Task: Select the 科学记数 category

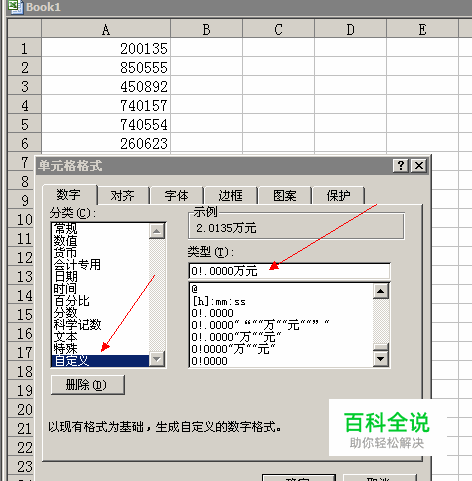Action: [100, 325]
